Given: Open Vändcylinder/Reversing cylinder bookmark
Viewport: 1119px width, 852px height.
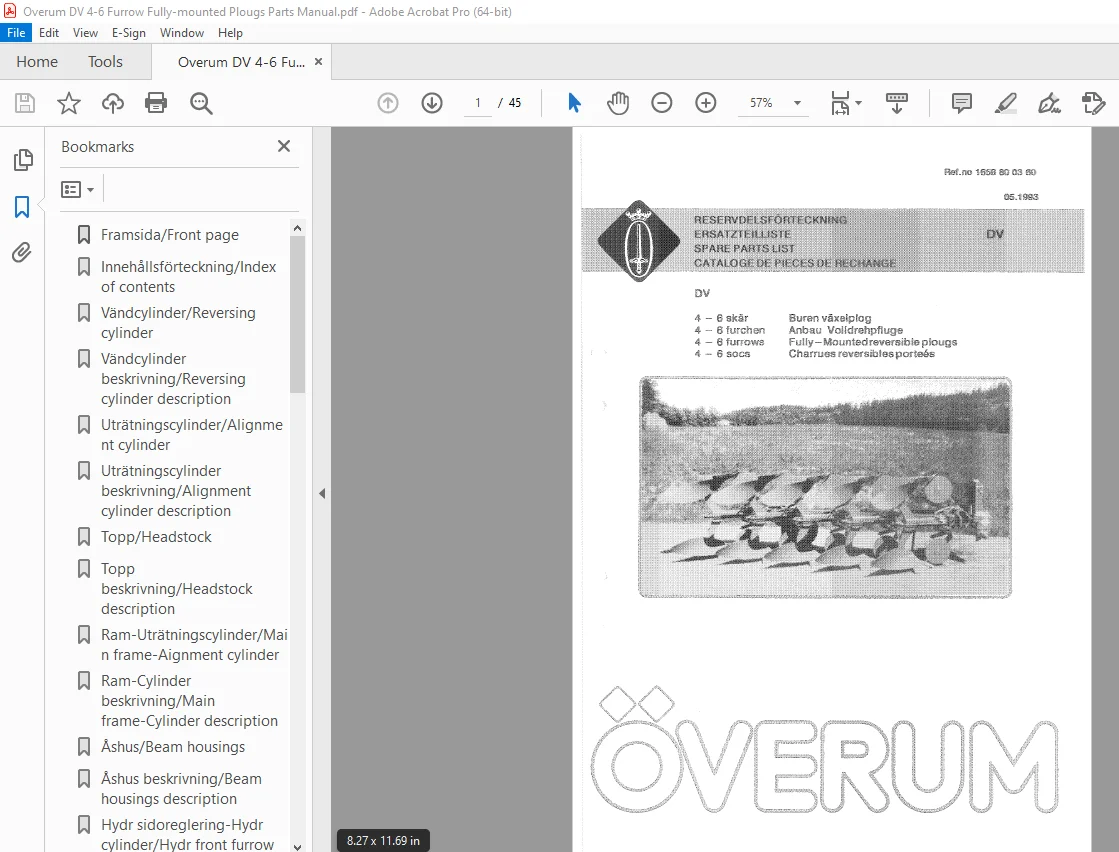Looking at the screenshot, I should [178, 323].
